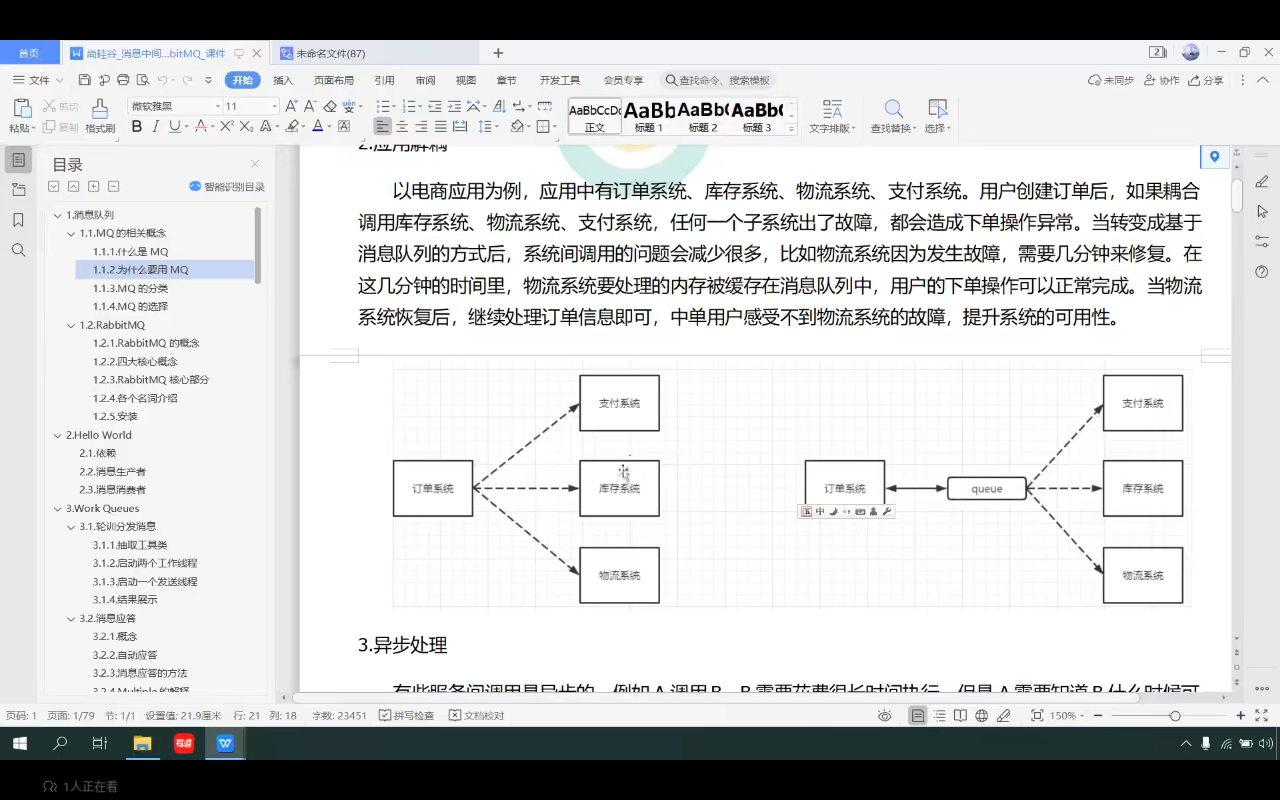1280x800 pixels.
Task: Open the outline panel icon in left sidebar
Action: (18, 160)
